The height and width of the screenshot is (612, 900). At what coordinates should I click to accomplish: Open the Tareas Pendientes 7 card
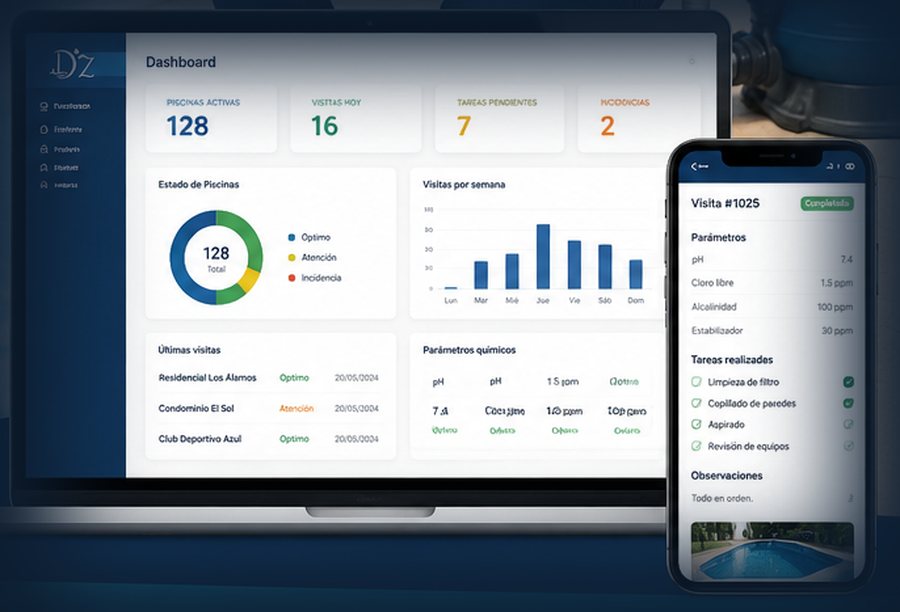[499, 119]
